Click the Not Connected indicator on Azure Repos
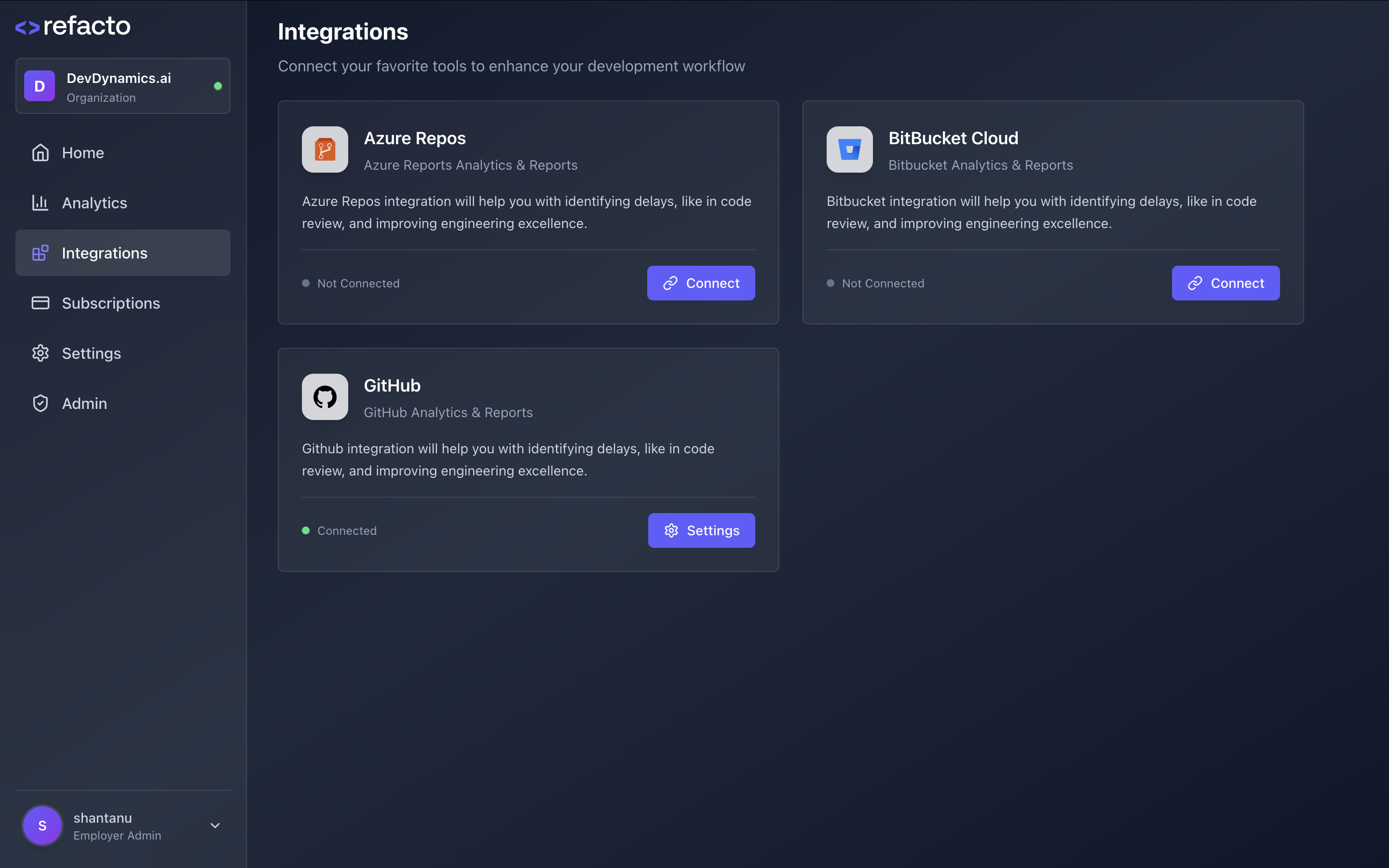This screenshot has width=1389, height=868. pyautogui.click(x=351, y=283)
